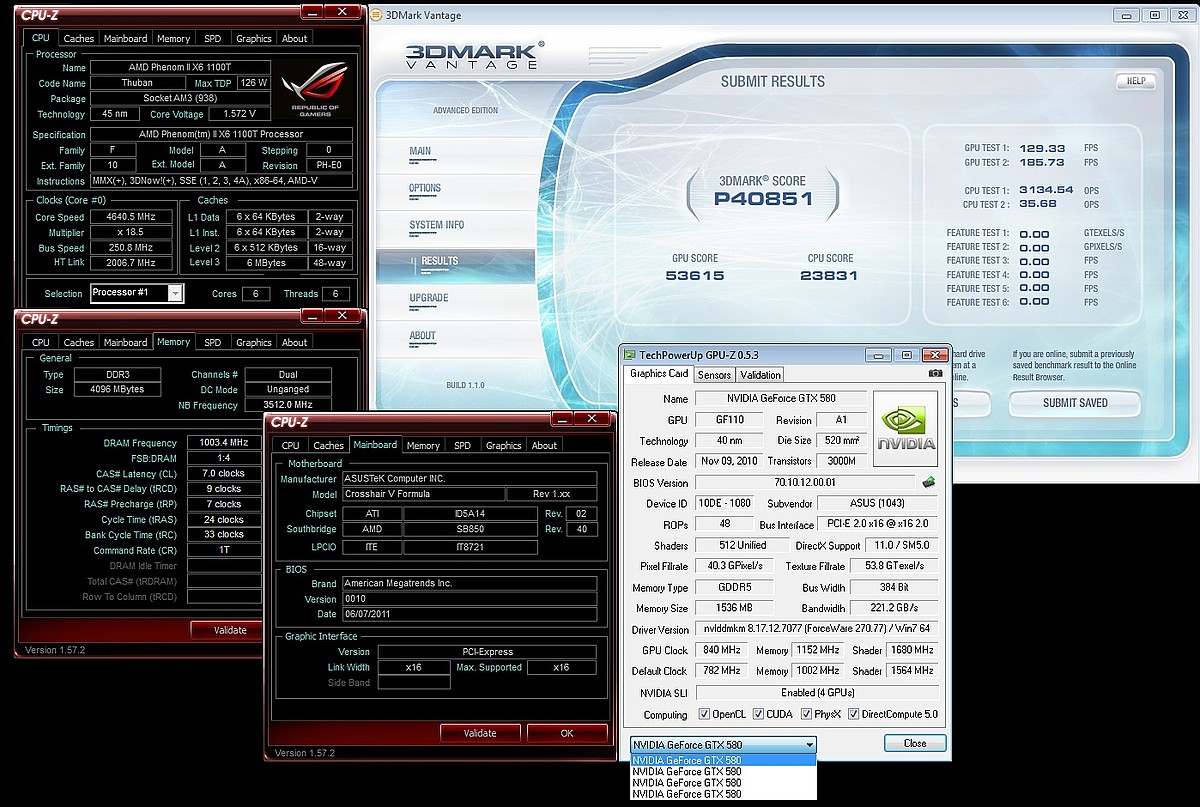Maximize the GPU-Z window
This screenshot has width=1200, height=807.
(x=907, y=354)
